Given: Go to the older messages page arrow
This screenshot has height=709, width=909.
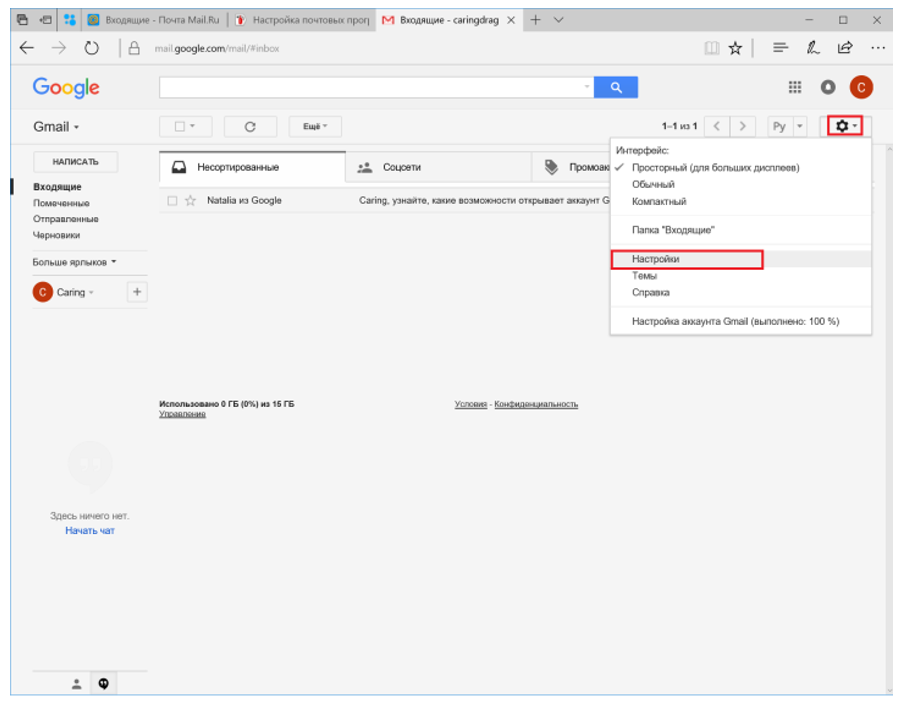Looking at the screenshot, I should (743, 126).
